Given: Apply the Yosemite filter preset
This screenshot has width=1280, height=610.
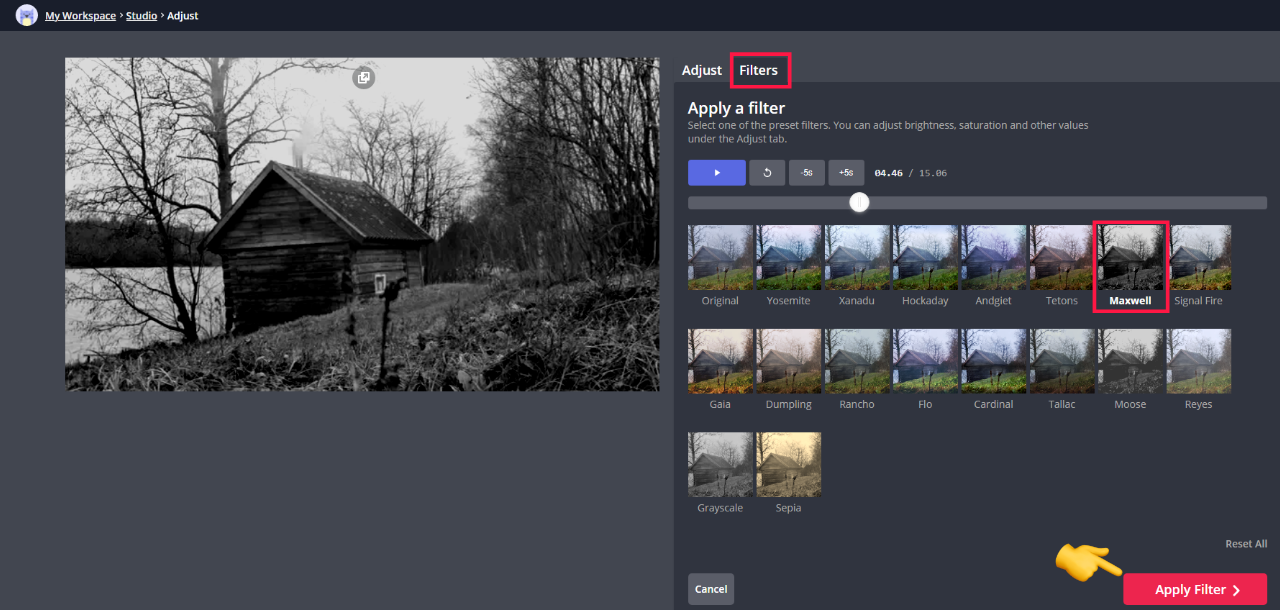Looking at the screenshot, I should click(788, 257).
